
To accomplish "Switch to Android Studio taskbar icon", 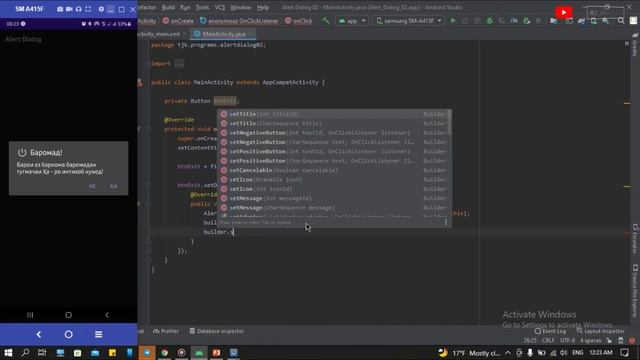I will click(x=199, y=353).
